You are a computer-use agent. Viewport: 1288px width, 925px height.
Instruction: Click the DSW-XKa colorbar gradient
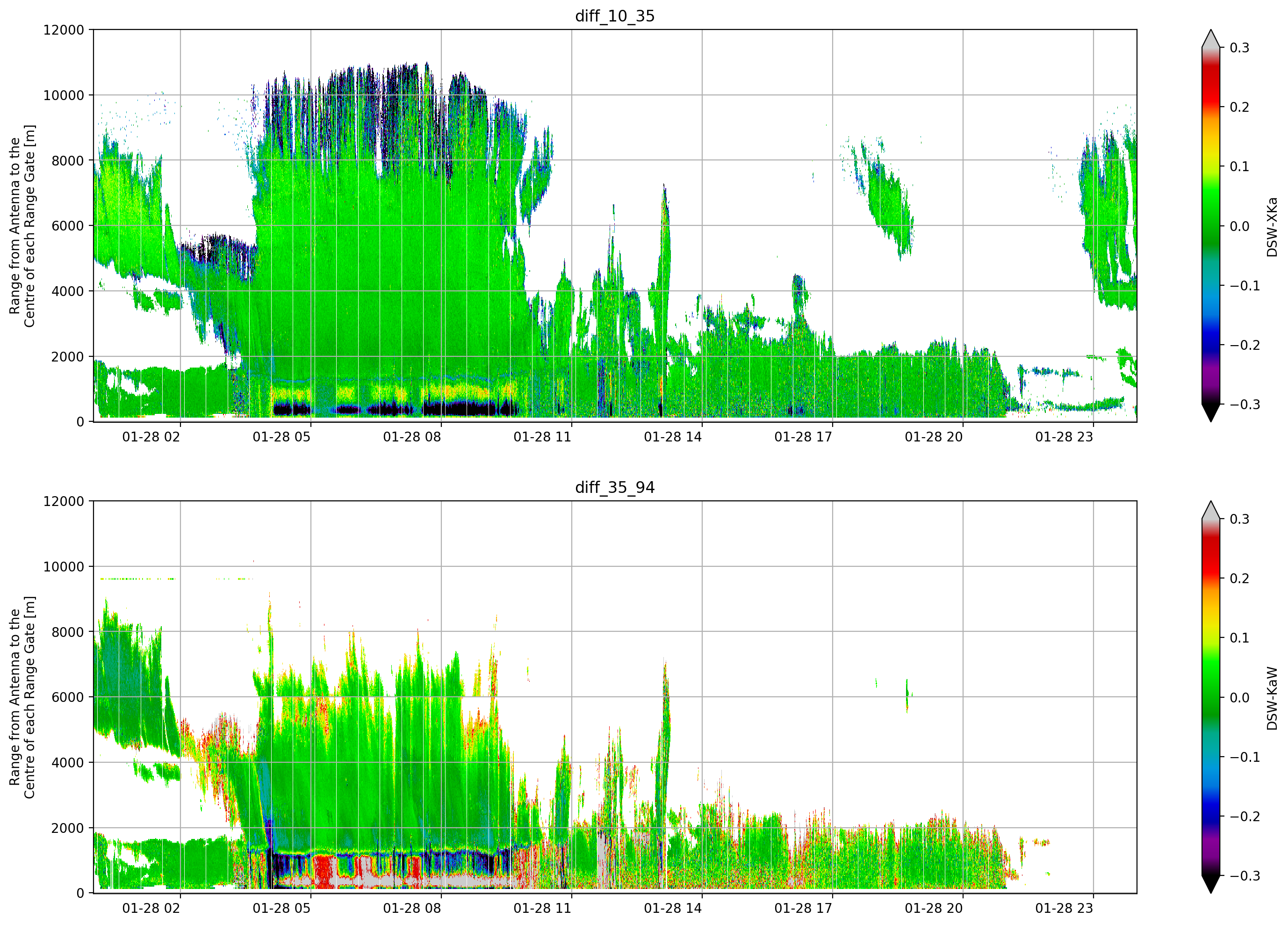click(x=1211, y=225)
